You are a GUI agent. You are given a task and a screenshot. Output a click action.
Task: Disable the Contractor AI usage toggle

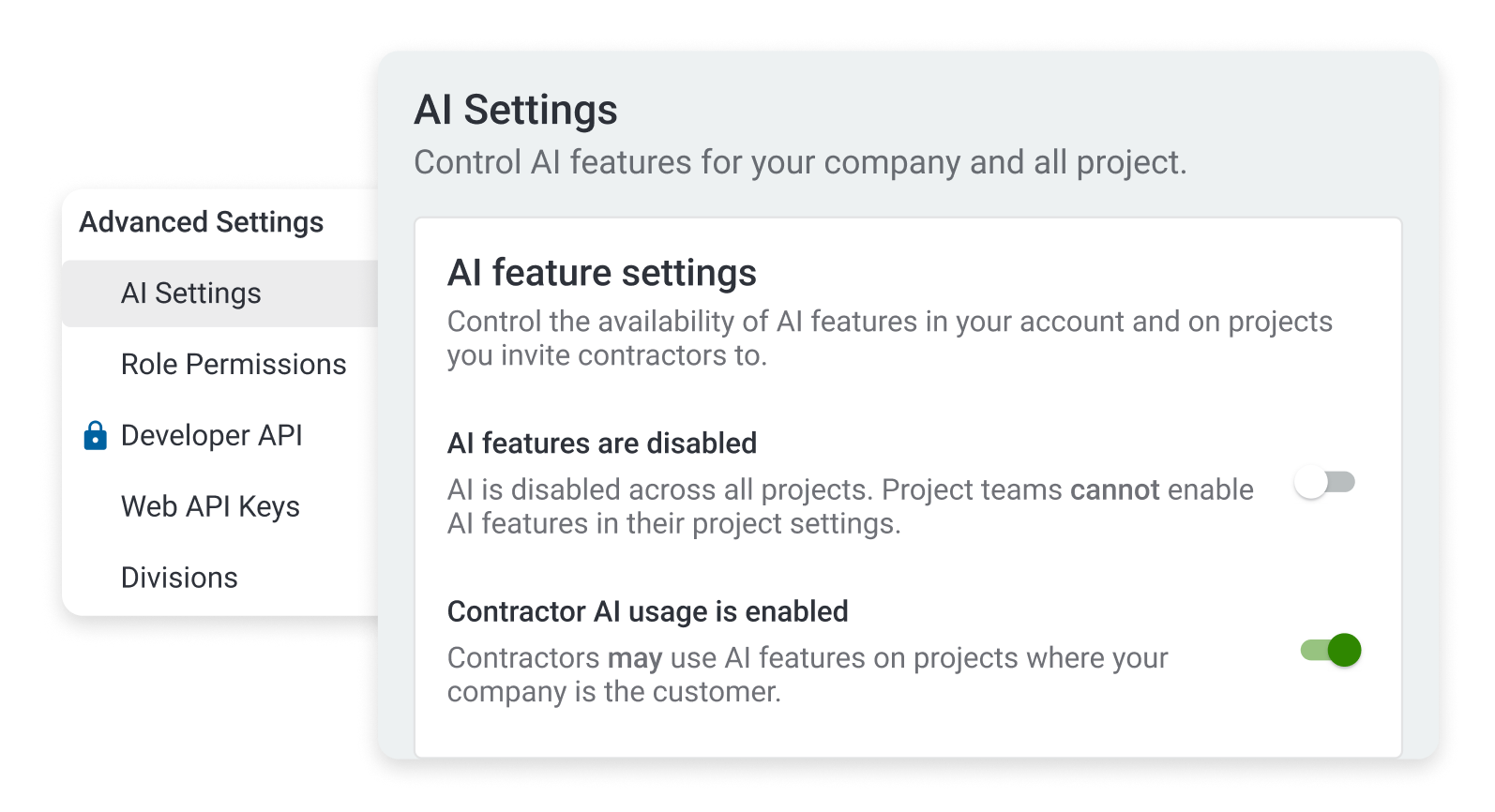point(1331,650)
